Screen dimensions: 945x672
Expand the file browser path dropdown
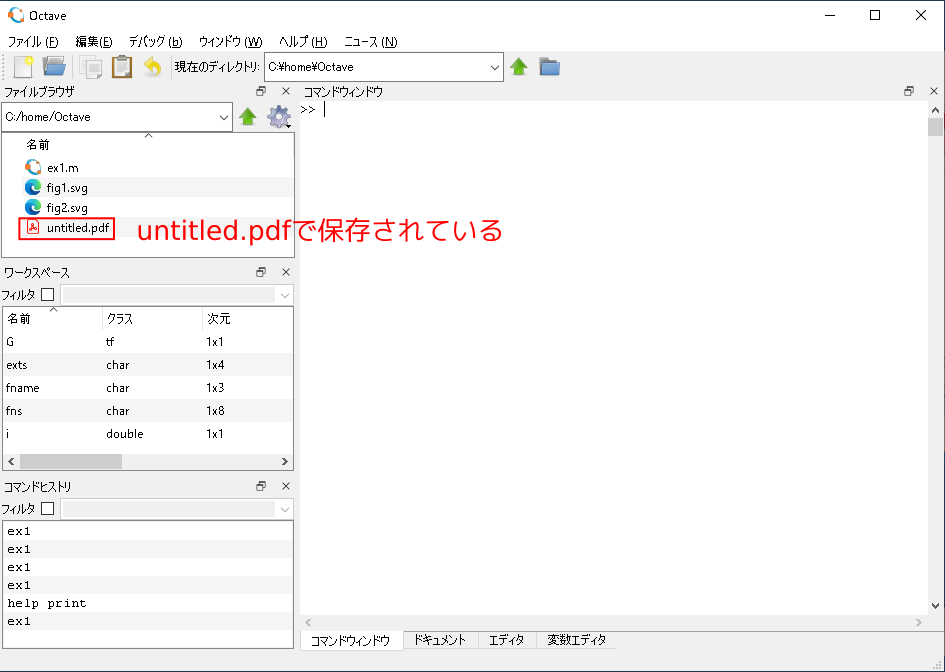(x=223, y=117)
